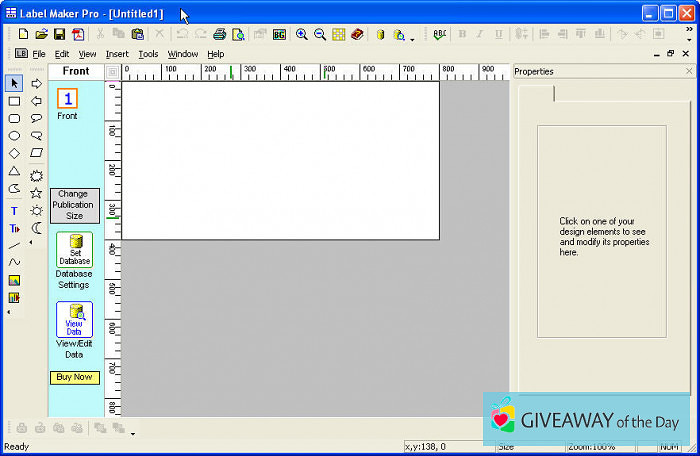Expand the shape tools palette arrow
Image resolution: width=700 pixels, height=456 pixels.
tap(29, 242)
